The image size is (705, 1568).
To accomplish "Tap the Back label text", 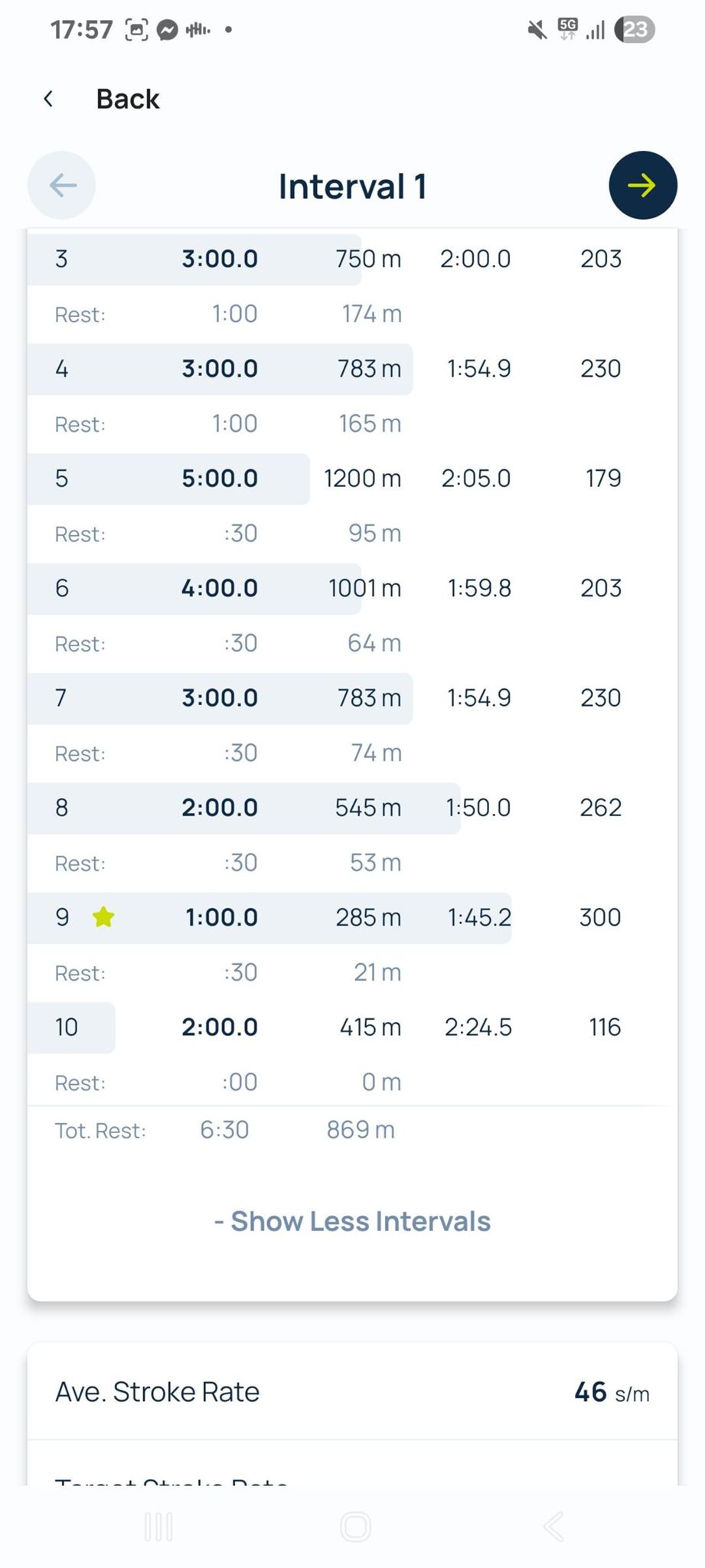I will click(x=128, y=99).
